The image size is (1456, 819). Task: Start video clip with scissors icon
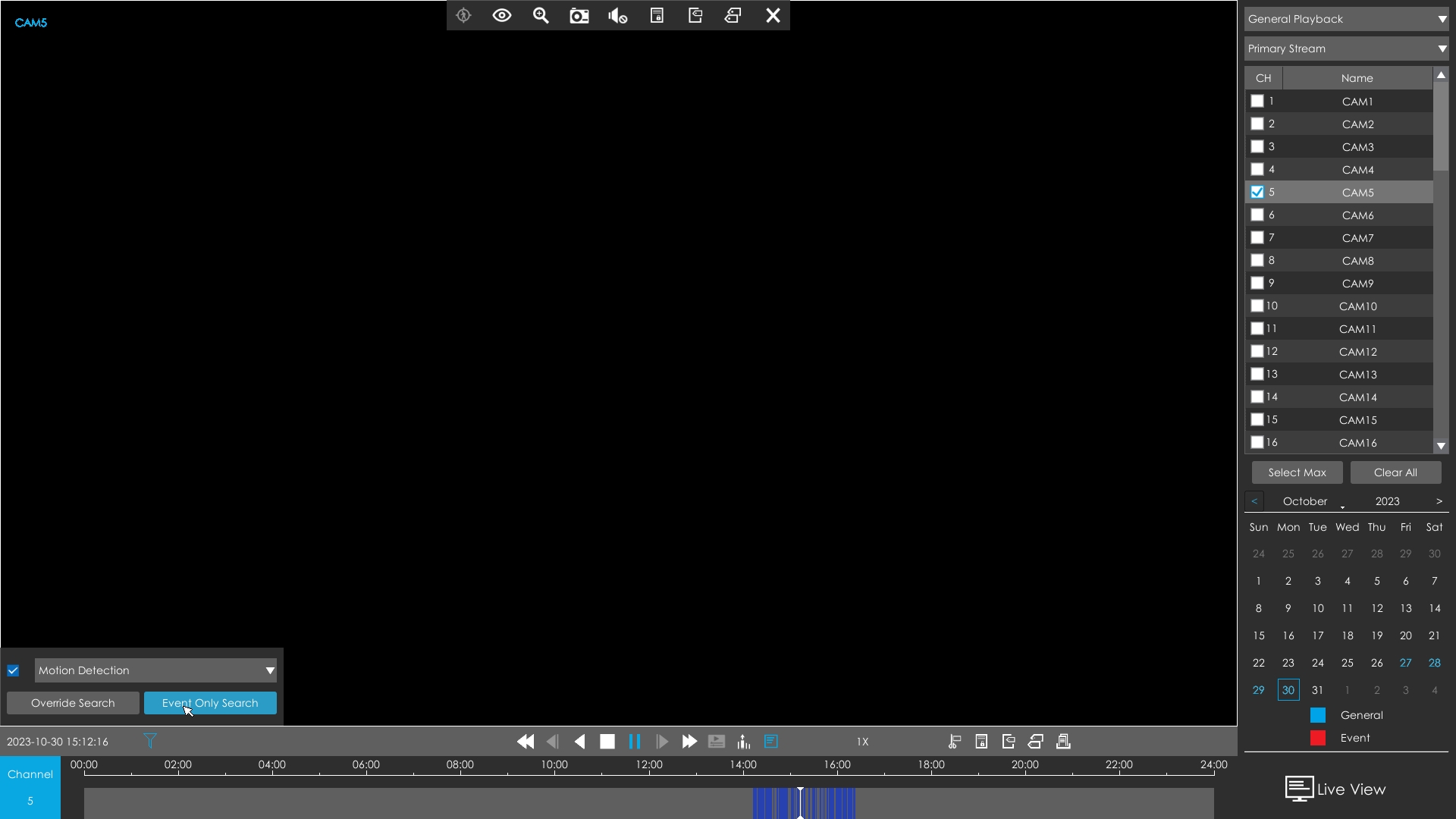(955, 742)
